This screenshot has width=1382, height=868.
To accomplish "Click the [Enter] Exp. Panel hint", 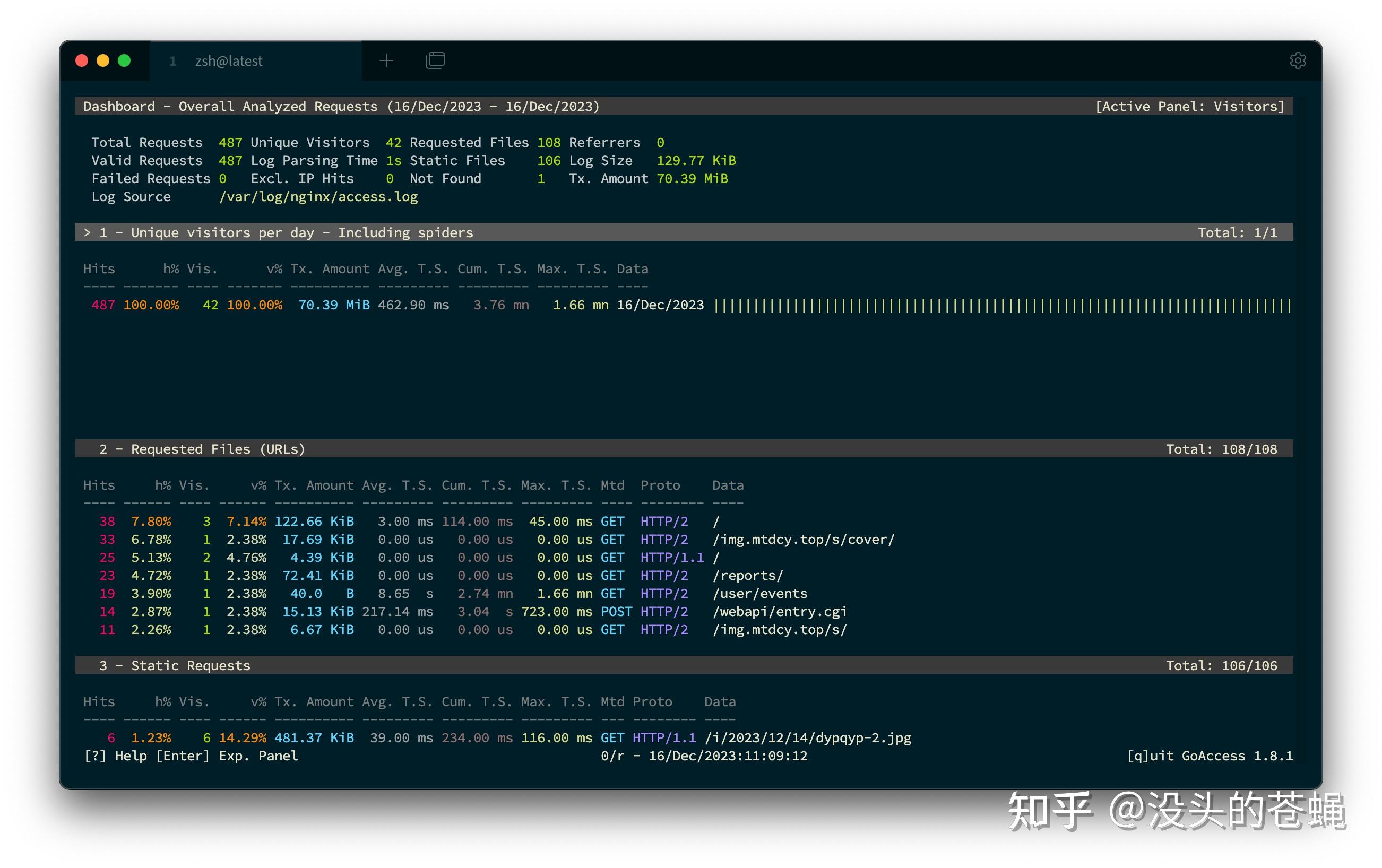I will point(227,756).
